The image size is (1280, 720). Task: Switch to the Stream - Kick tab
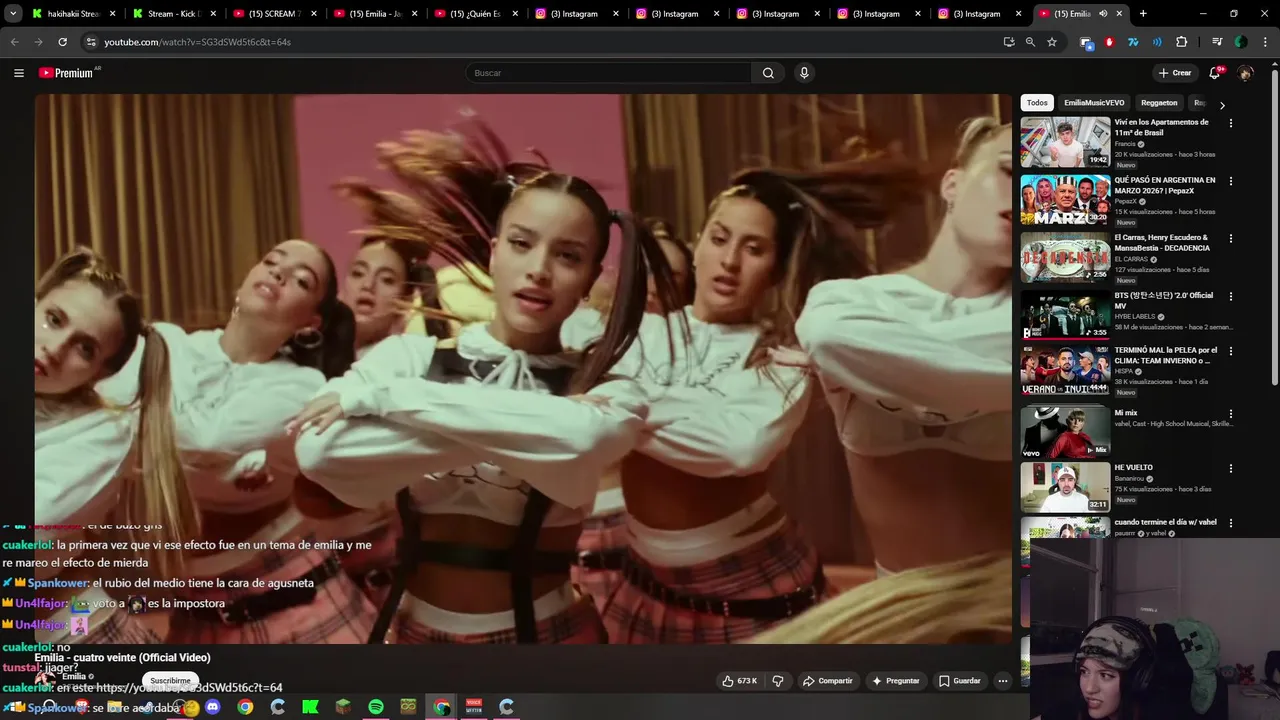[x=174, y=14]
